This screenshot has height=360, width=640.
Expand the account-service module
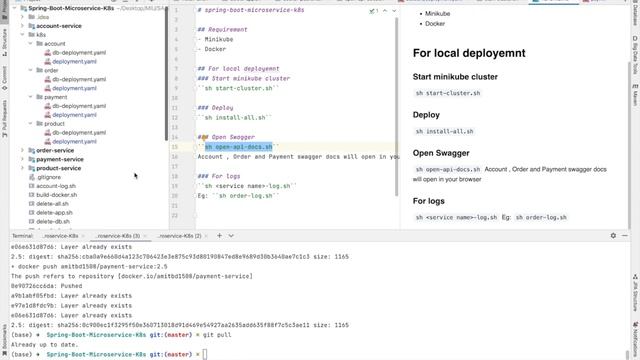pos(22,26)
